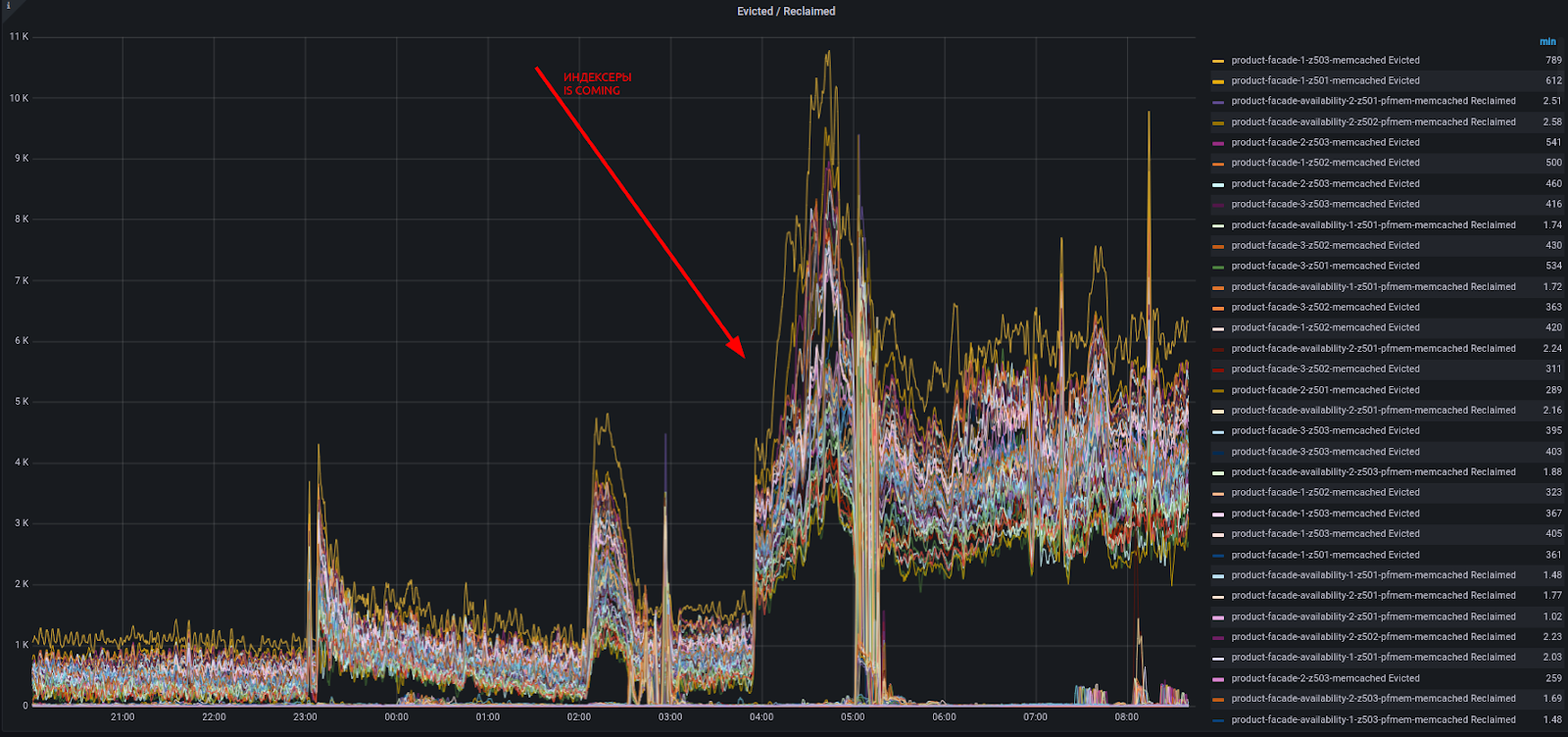
Task: Click the min value 1.74 in the legend
Action: click(x=1552, y=224)
